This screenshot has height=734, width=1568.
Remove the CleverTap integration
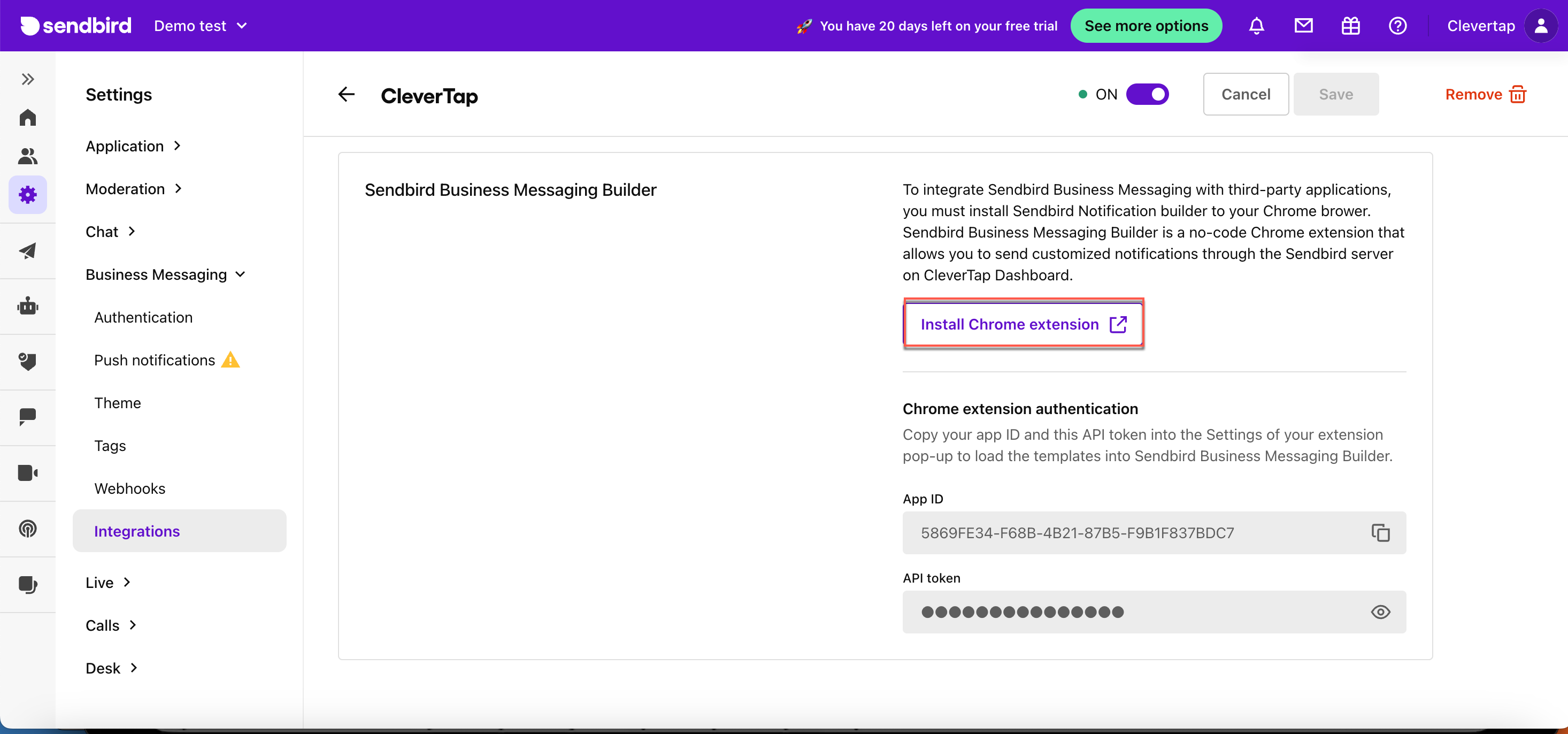point(1485,94)
